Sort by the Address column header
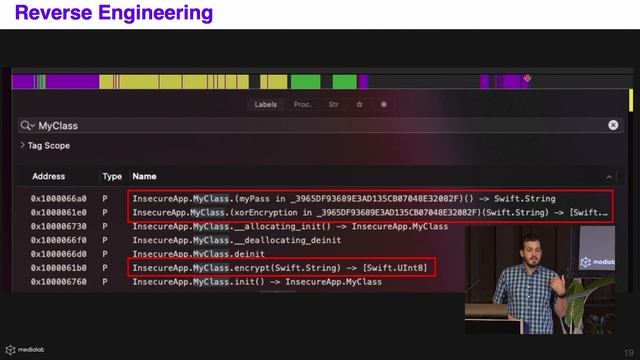Image resolution: width=640 pixels, height=360 pixels. point(48,176)
